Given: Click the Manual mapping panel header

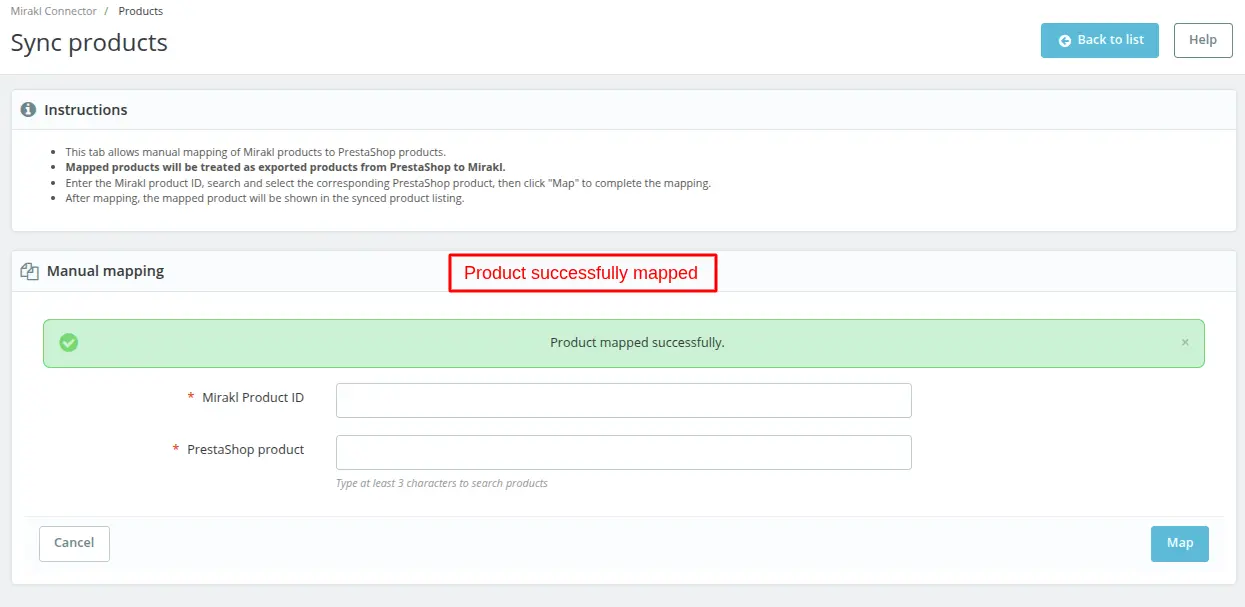Looking at the screenshot, I should tap(105, 271).
